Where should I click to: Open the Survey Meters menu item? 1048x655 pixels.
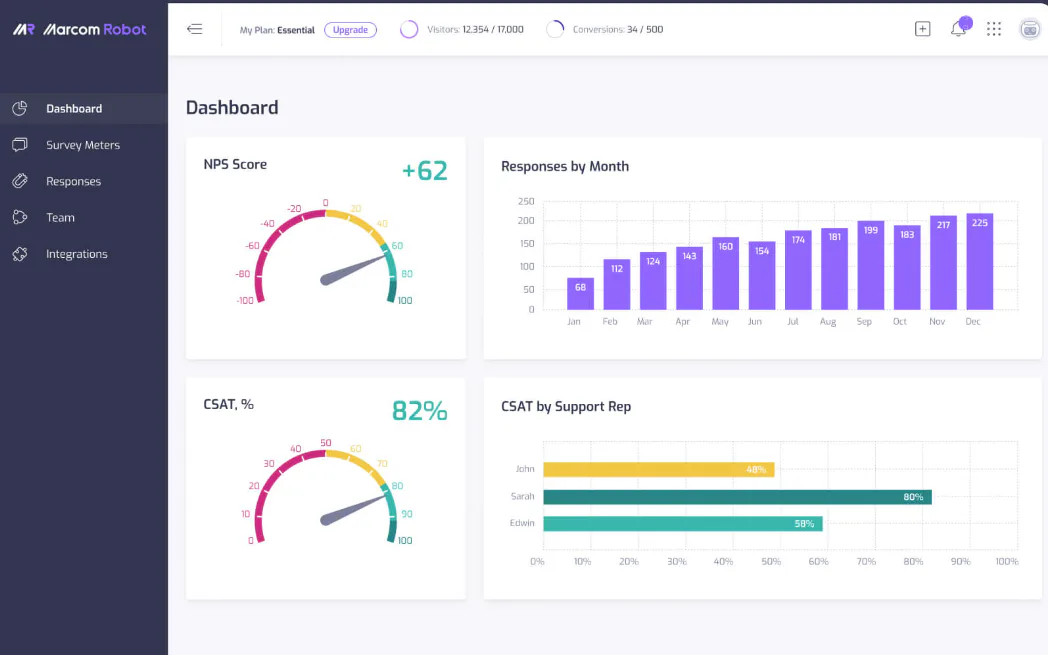click(84, 145)
